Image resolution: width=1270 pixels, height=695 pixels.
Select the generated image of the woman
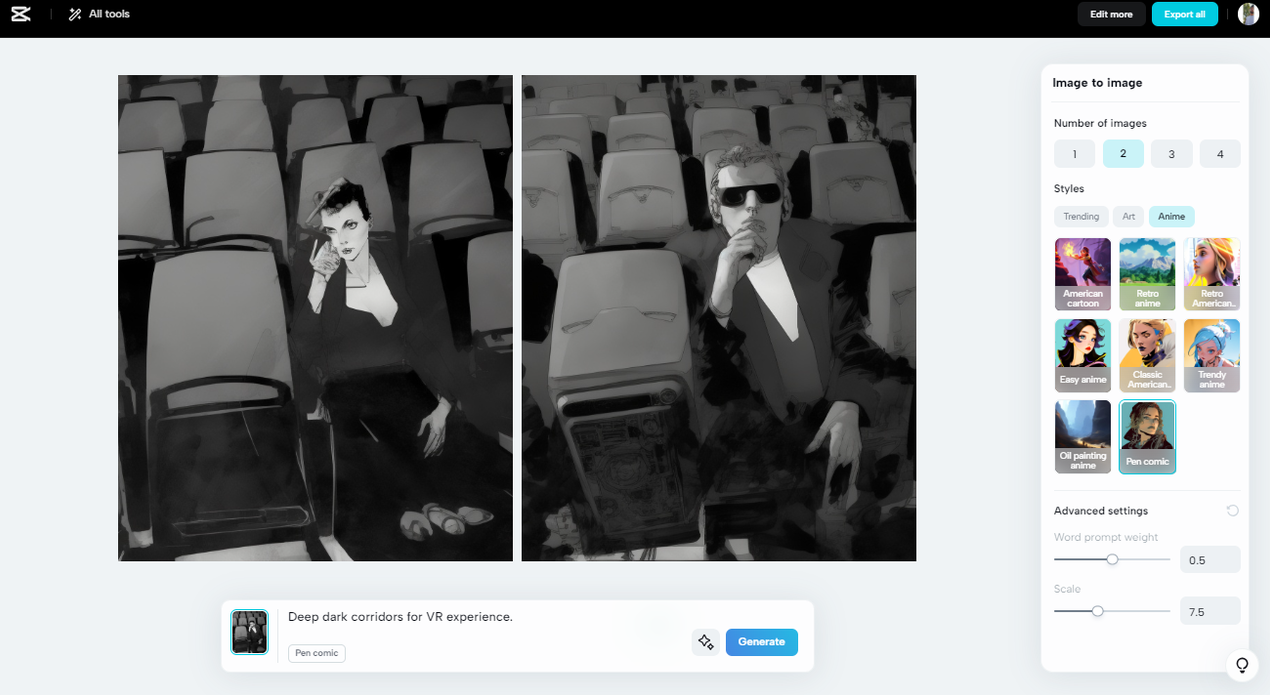pyautogui.click(x=315, y=318)
